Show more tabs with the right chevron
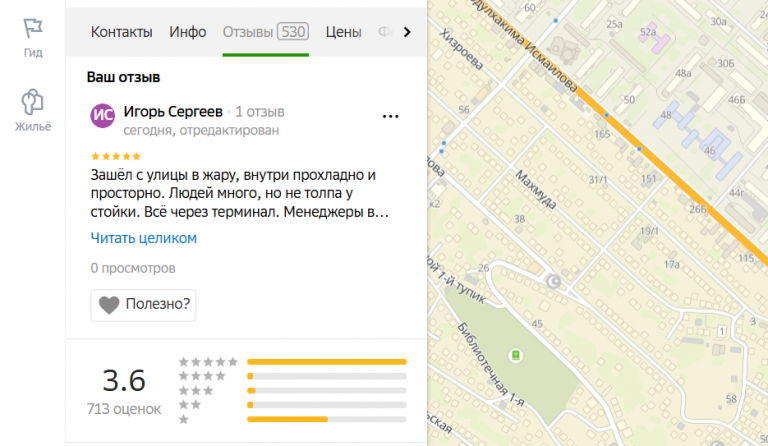The height and width of the screenshot is (446, 768). [407, 32]
